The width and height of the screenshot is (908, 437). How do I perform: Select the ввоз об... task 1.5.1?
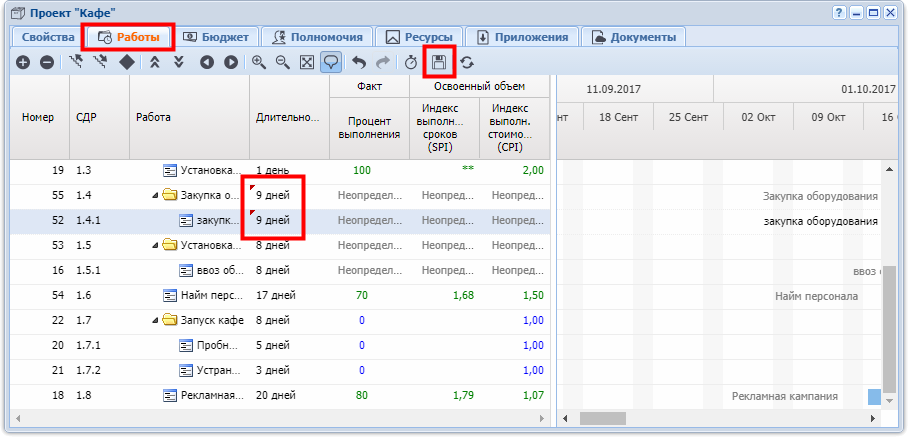click(280, 270)
